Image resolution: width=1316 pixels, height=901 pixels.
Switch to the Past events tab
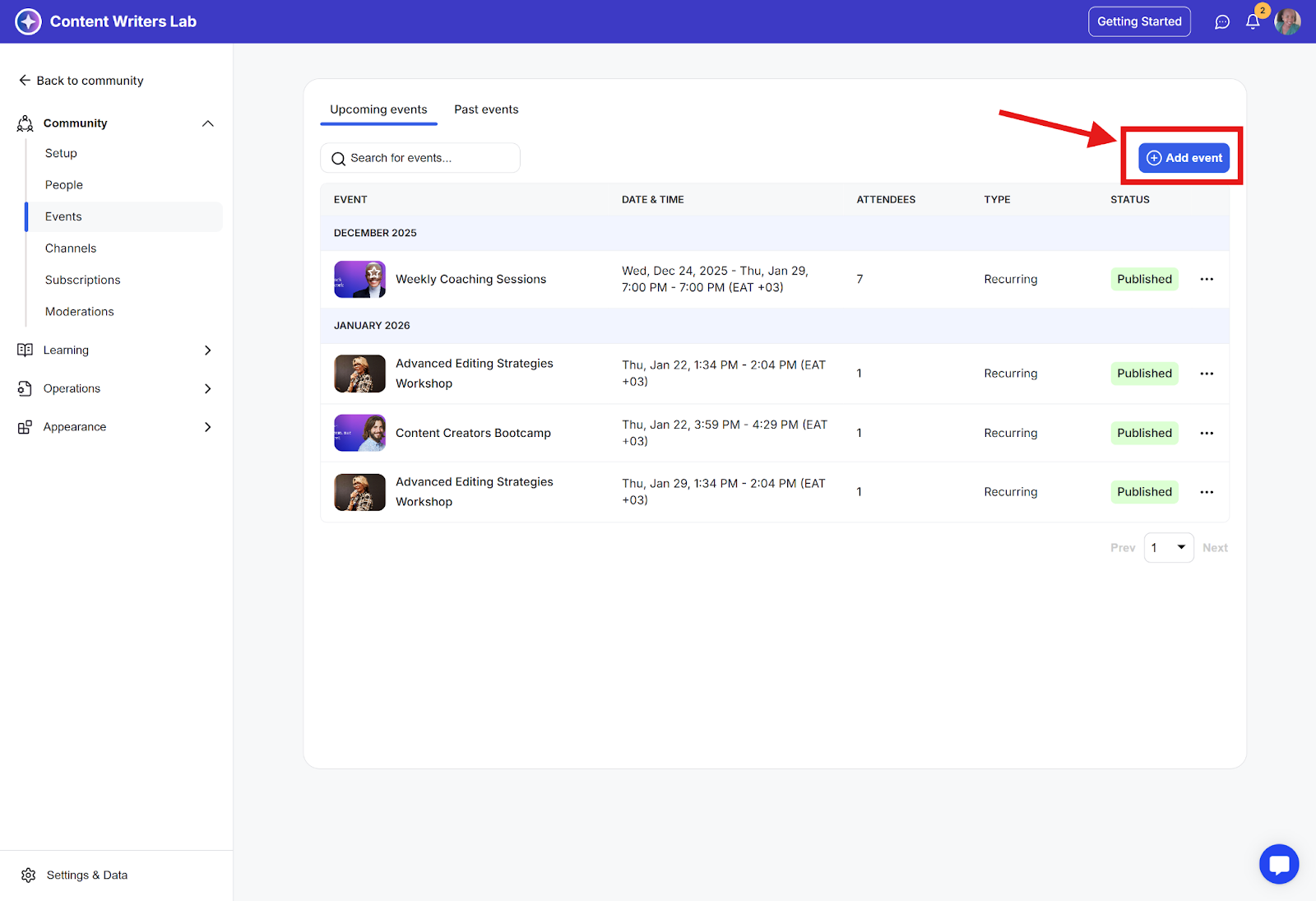[486, 109]
